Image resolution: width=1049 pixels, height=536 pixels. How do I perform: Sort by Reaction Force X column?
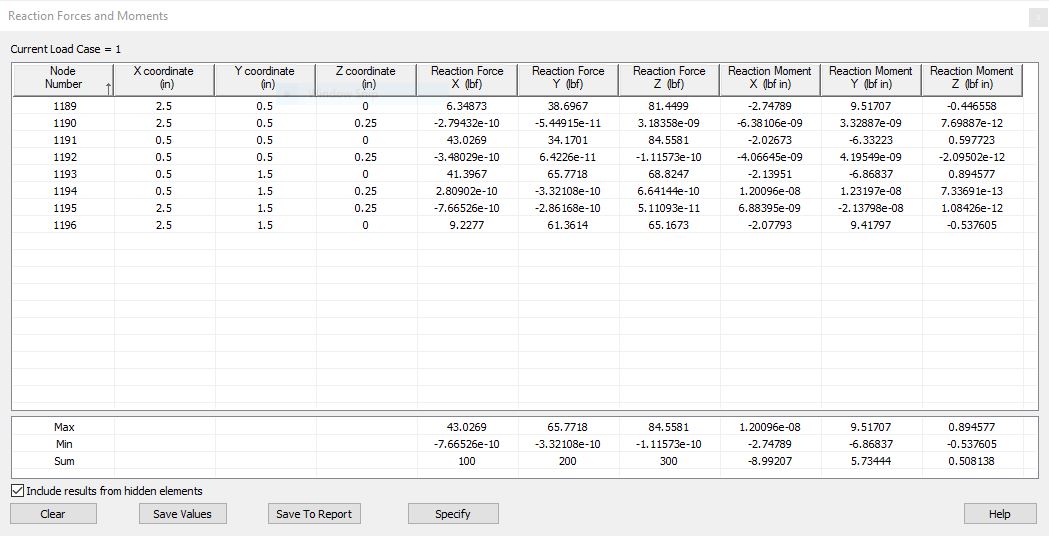point(467,78)
